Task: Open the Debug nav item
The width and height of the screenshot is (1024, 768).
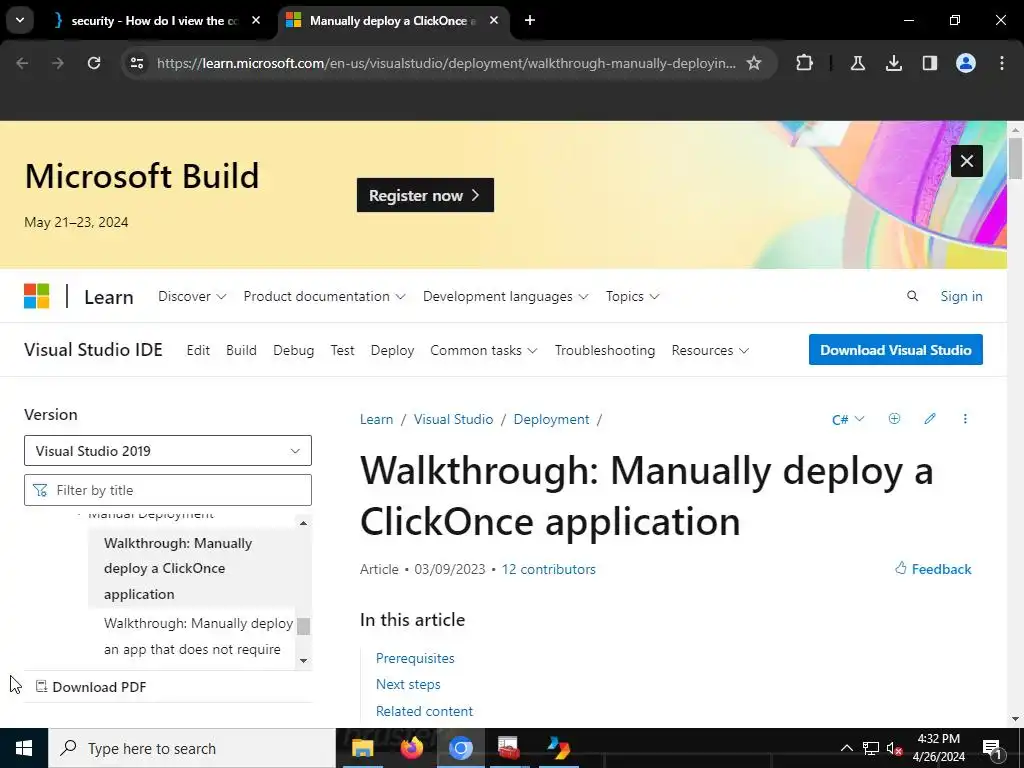Action: [x=293, y=350]
